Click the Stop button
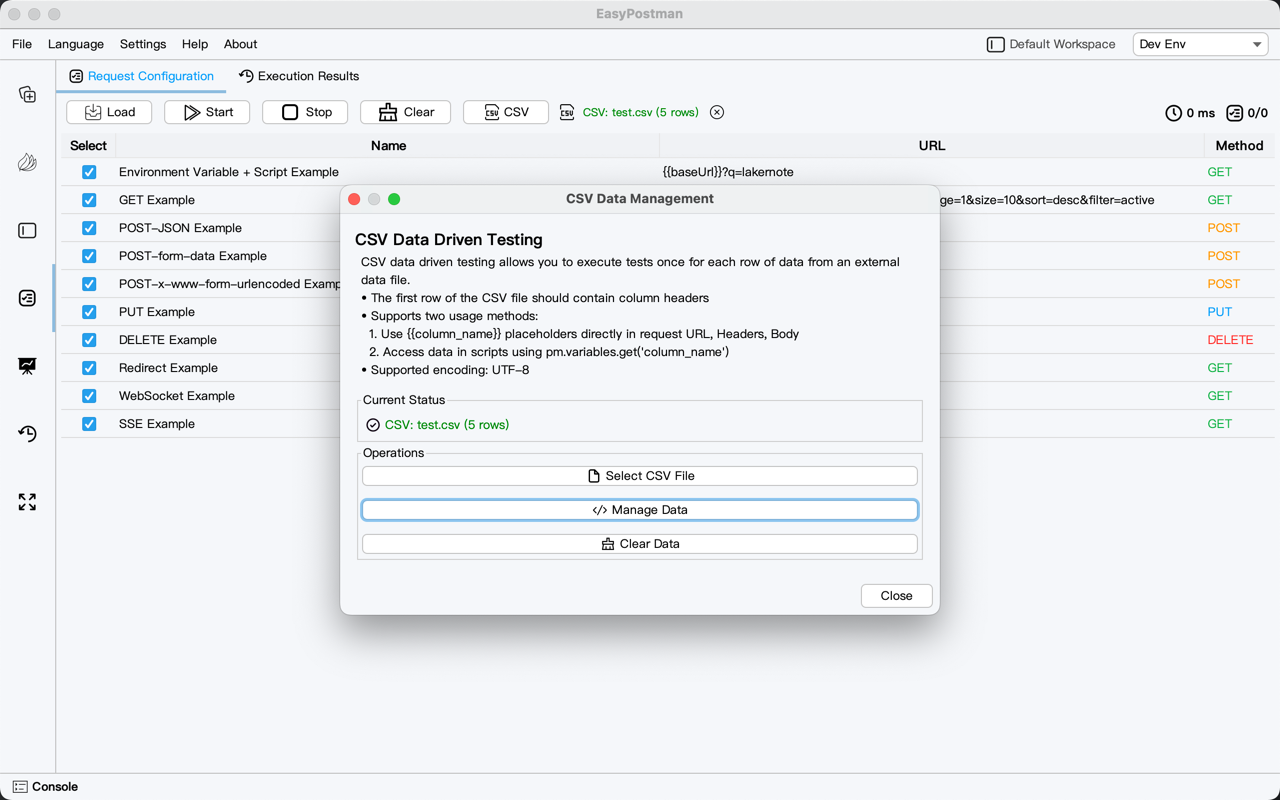 click(x=305, y=112)
